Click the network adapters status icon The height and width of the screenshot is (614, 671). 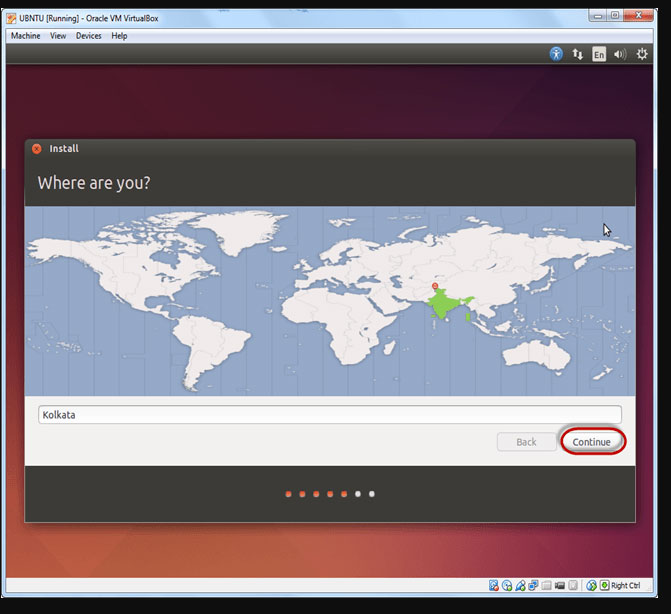pyautogui.click(x=533, y=585)
